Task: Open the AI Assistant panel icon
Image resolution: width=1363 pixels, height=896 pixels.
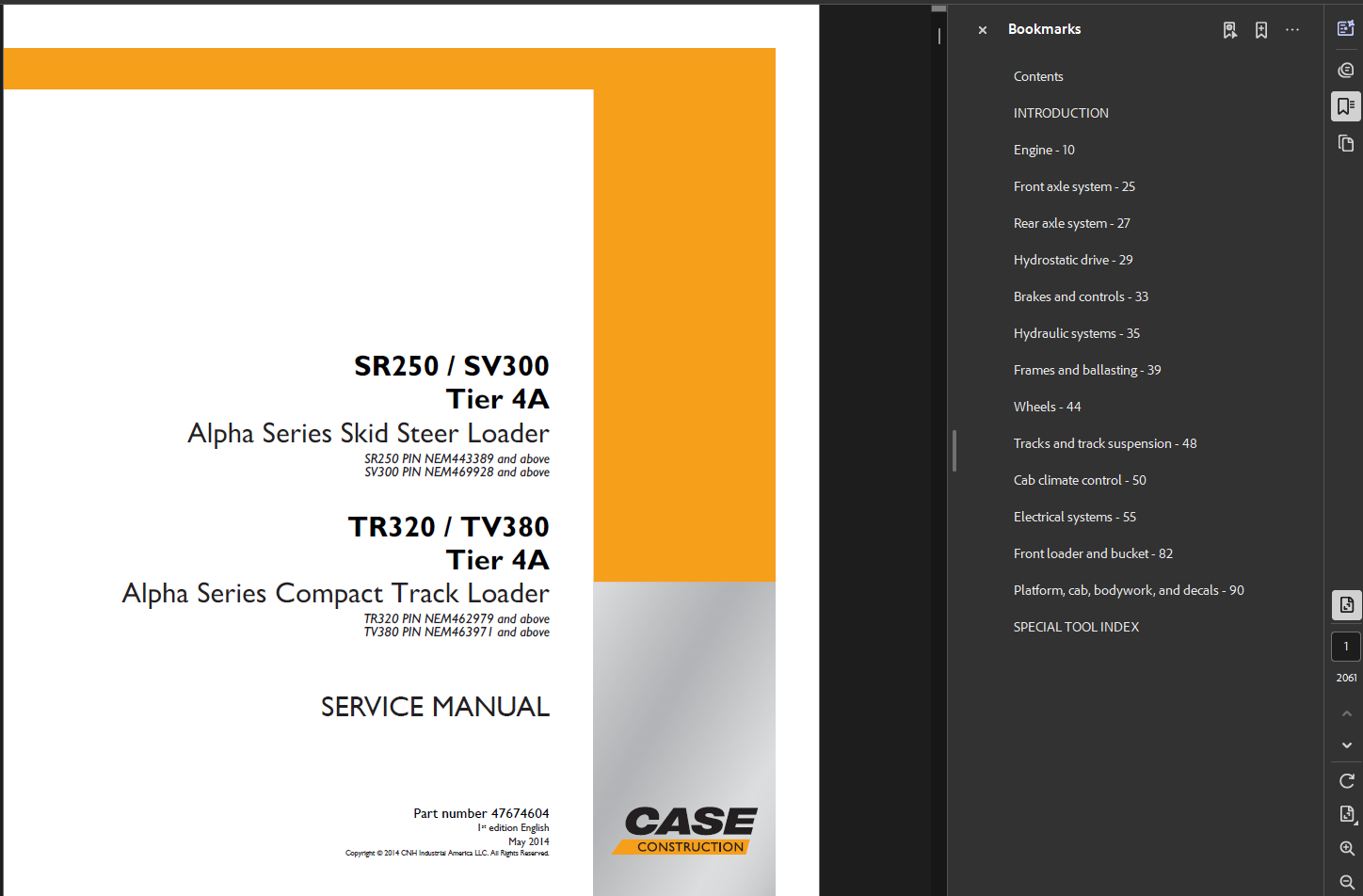Action: coord(1346,28)
